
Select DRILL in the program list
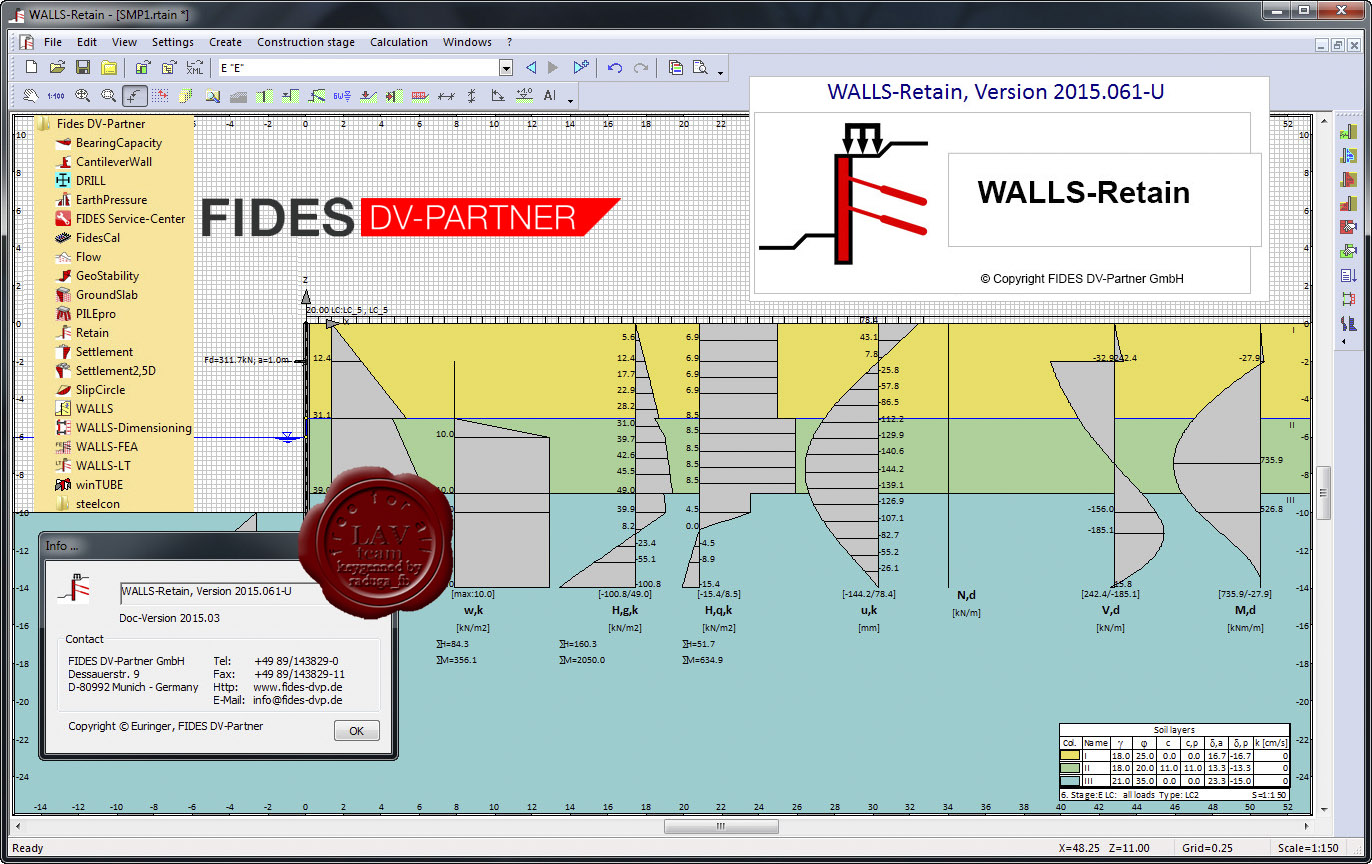(90, 181)
